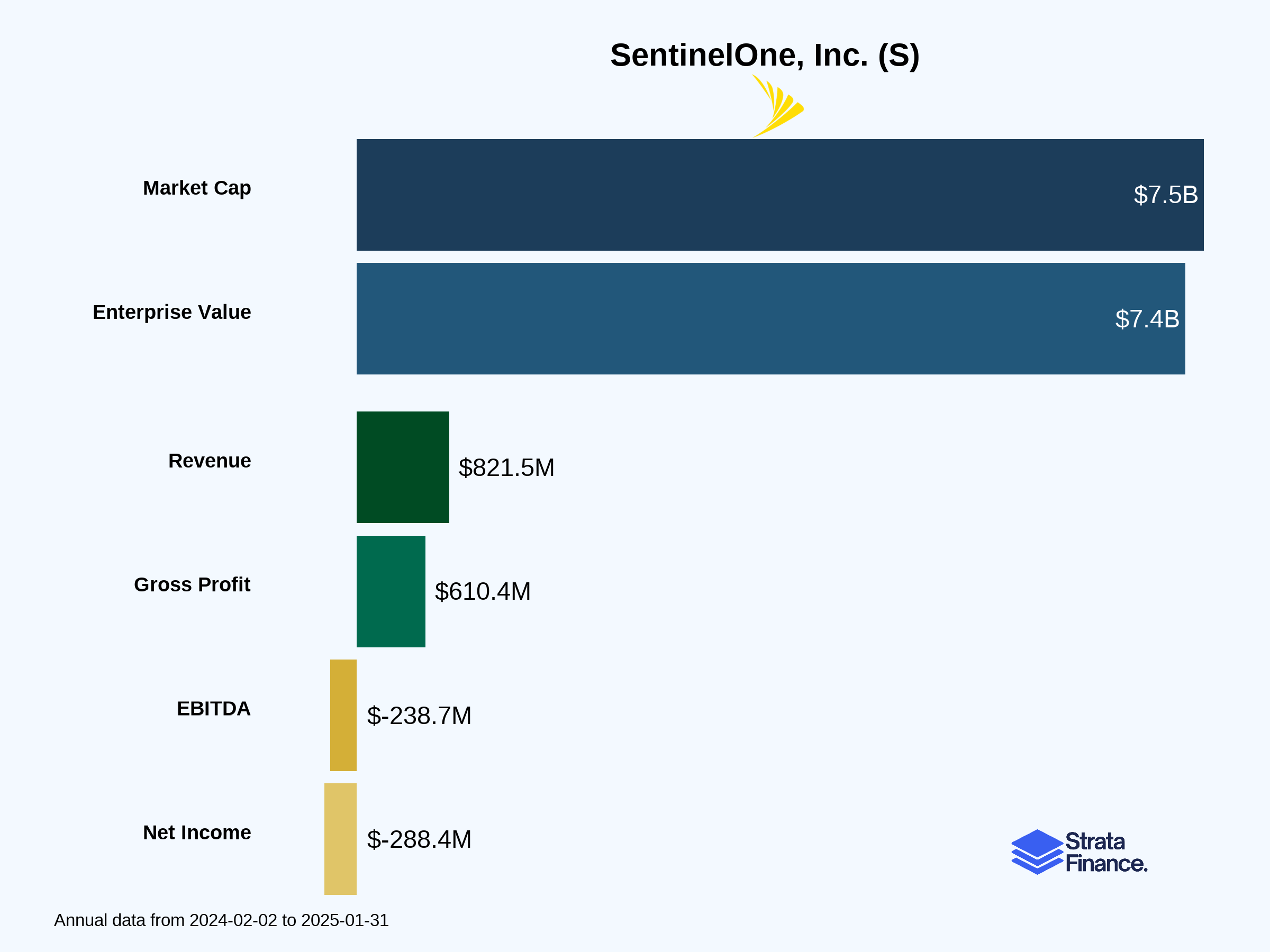Click the Gross Profit row label

click(192, 584)
